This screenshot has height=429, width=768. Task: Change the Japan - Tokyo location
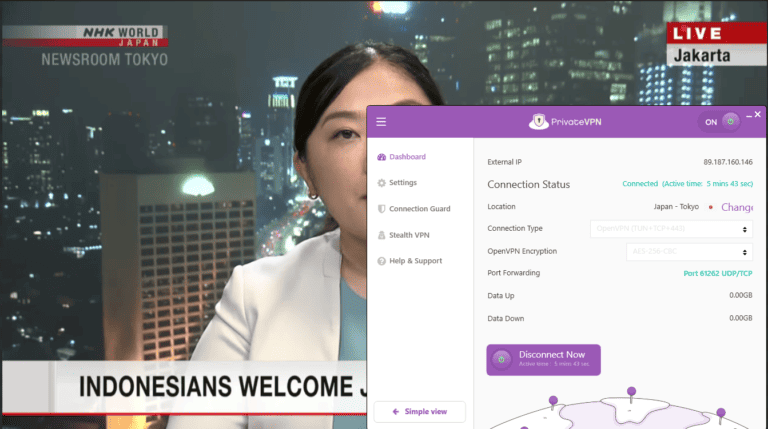tap(737, 207)
